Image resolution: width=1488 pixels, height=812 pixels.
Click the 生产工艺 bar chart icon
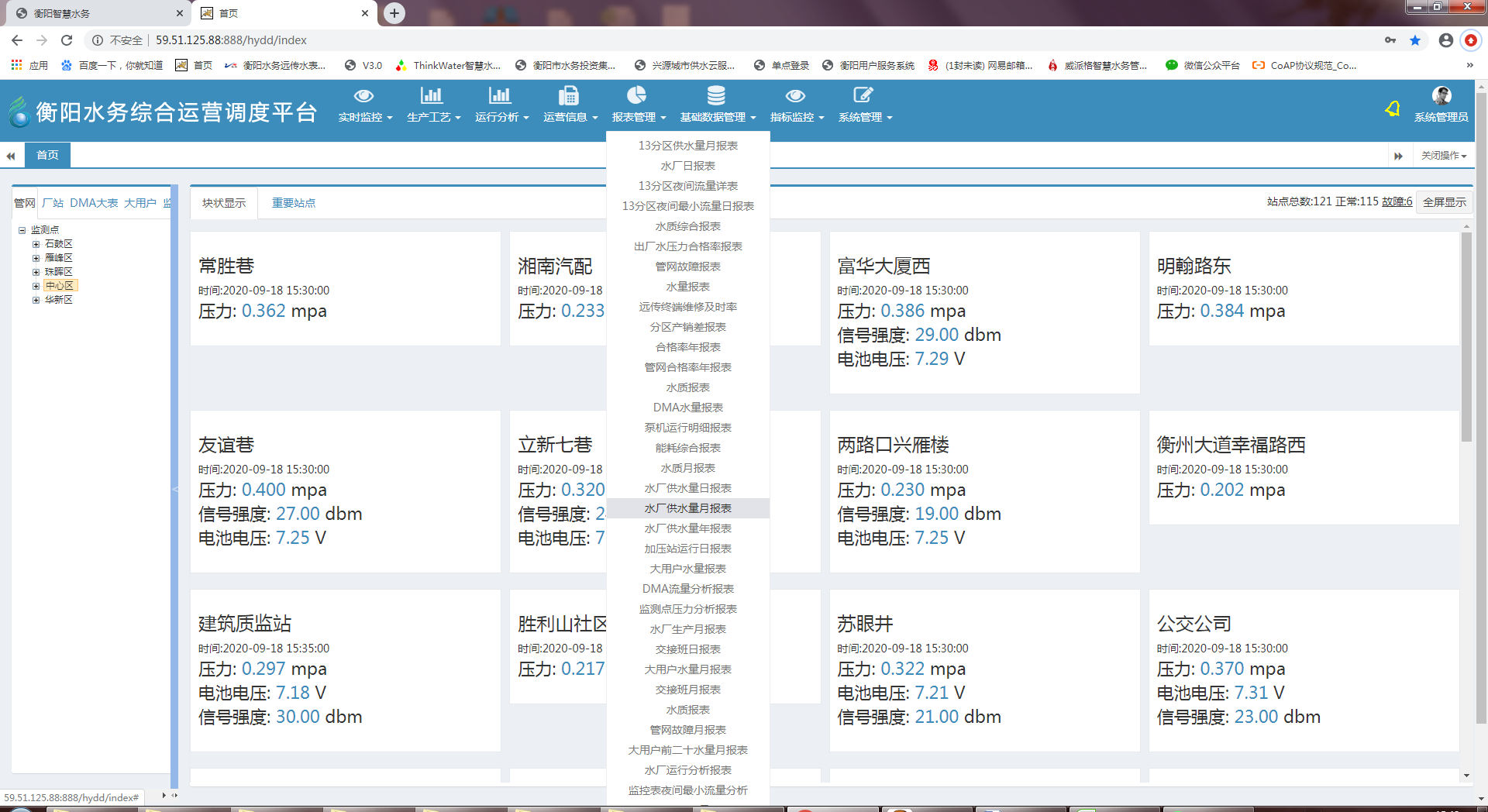tap(432, 96)
